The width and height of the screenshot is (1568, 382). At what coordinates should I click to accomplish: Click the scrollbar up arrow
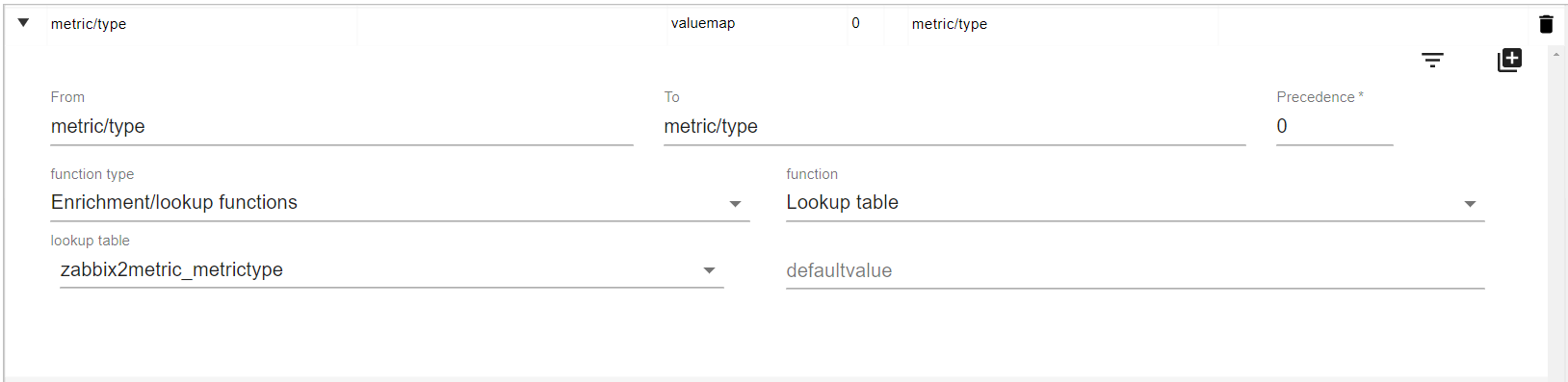(x=1556, y=54)
